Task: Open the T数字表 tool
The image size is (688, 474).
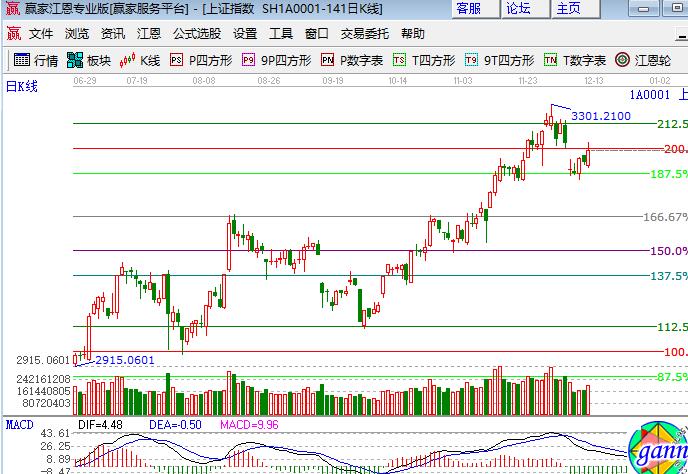Action: coord(575,60)
